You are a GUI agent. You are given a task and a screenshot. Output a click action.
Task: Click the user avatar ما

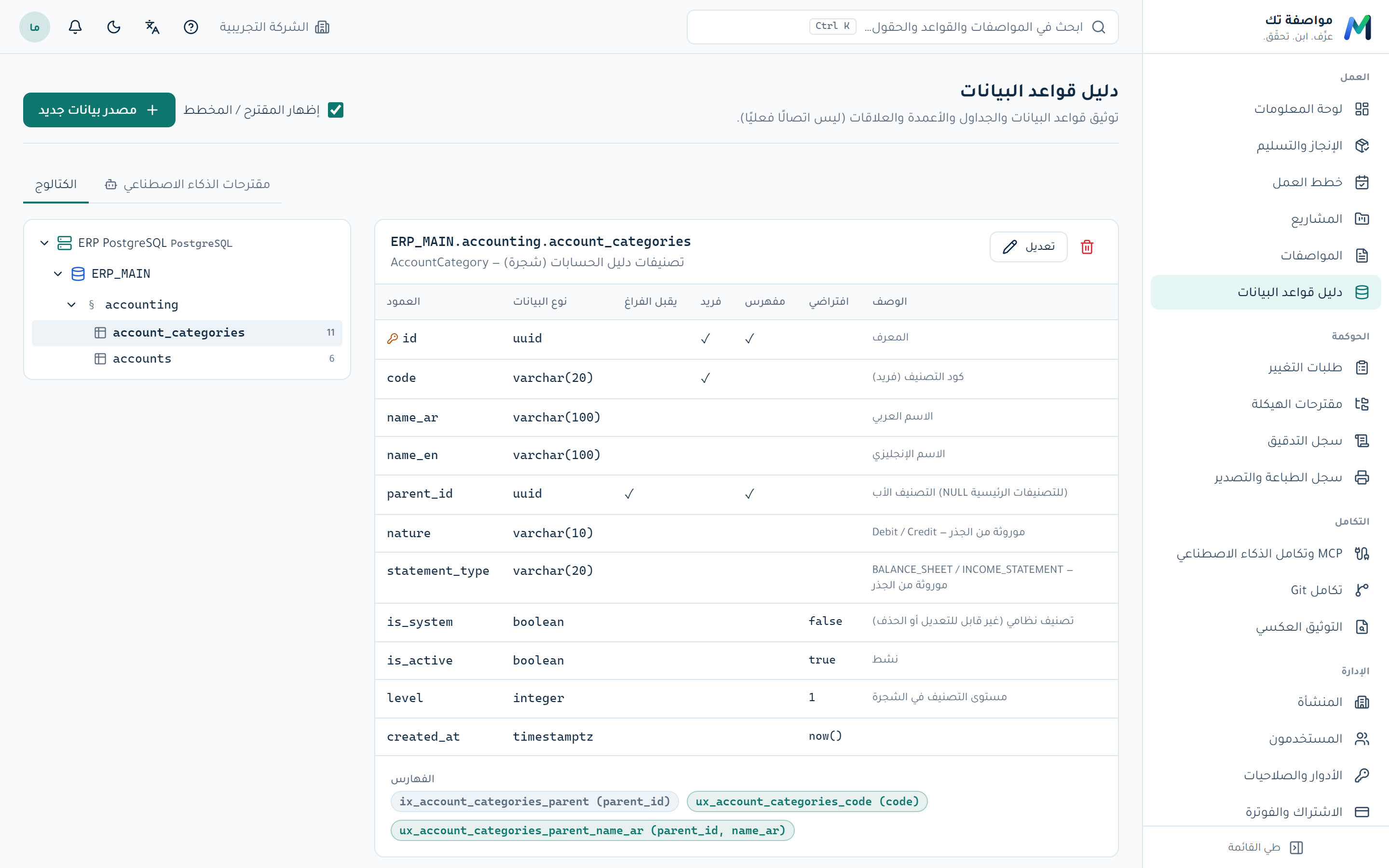tap(34, 27)
